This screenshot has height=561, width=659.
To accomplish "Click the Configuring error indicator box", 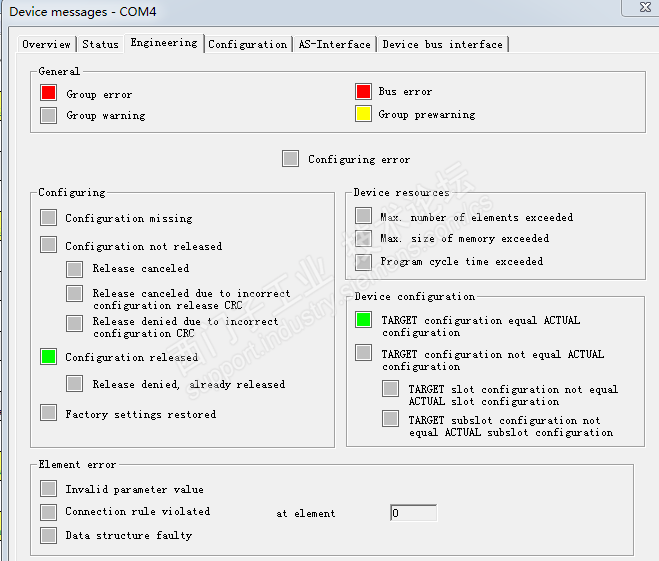I will pyautogui.click(x=290, y=158).
